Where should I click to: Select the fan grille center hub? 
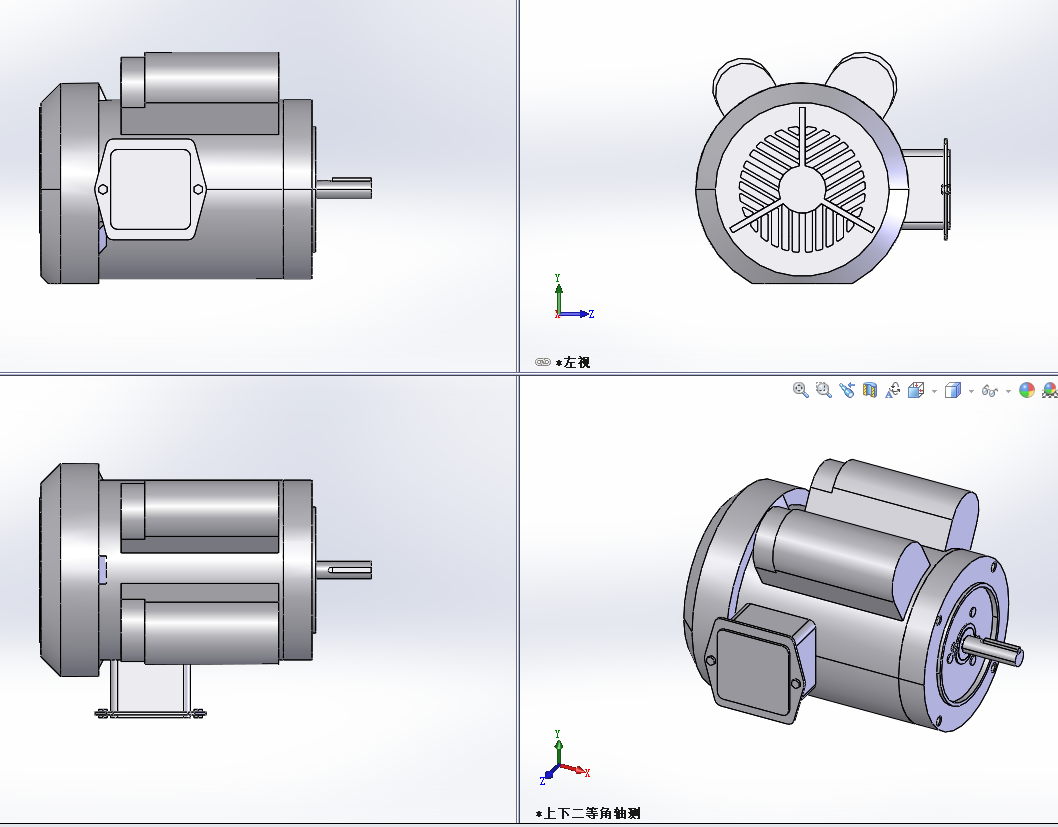tap(800, 185)
